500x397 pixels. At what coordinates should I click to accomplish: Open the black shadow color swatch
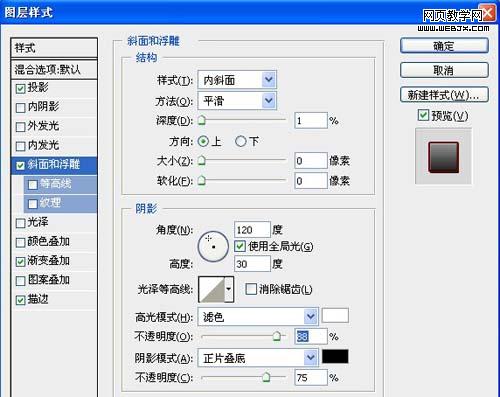pyautogui.click(x=335, y=356)
